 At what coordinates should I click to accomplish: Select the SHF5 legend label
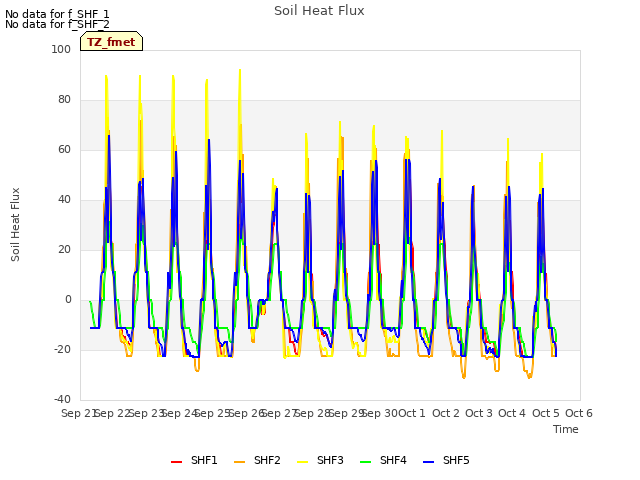click(x=456, y=460)
